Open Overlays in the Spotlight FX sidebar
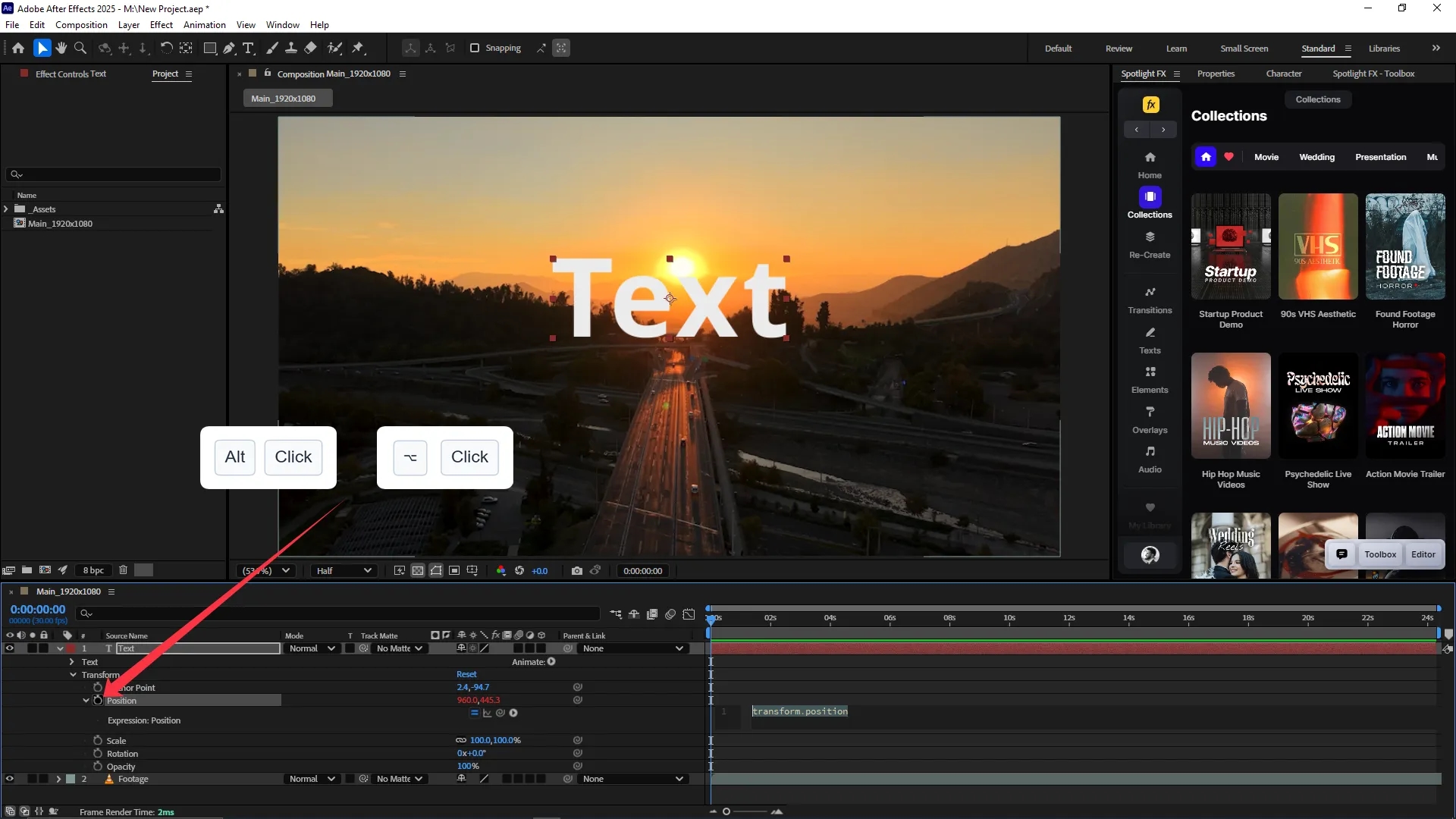 tap(1150, 419)
